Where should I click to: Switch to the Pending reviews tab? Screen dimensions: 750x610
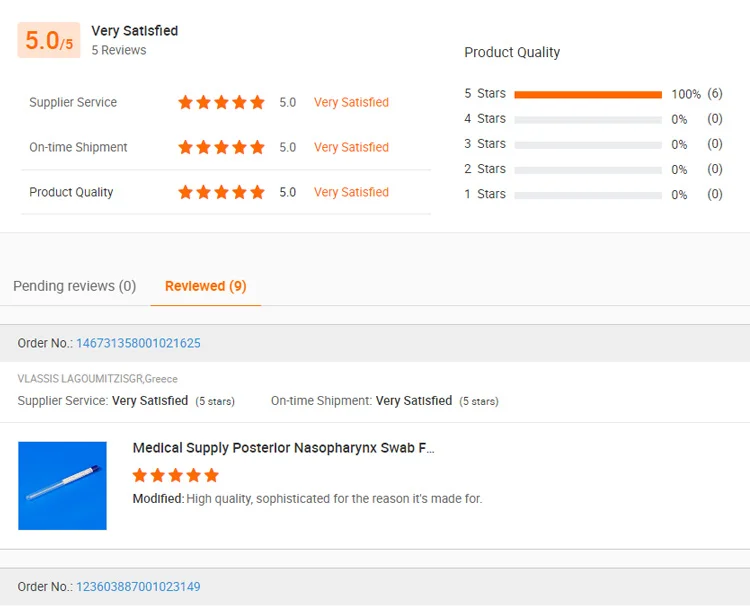pos(74,286)
